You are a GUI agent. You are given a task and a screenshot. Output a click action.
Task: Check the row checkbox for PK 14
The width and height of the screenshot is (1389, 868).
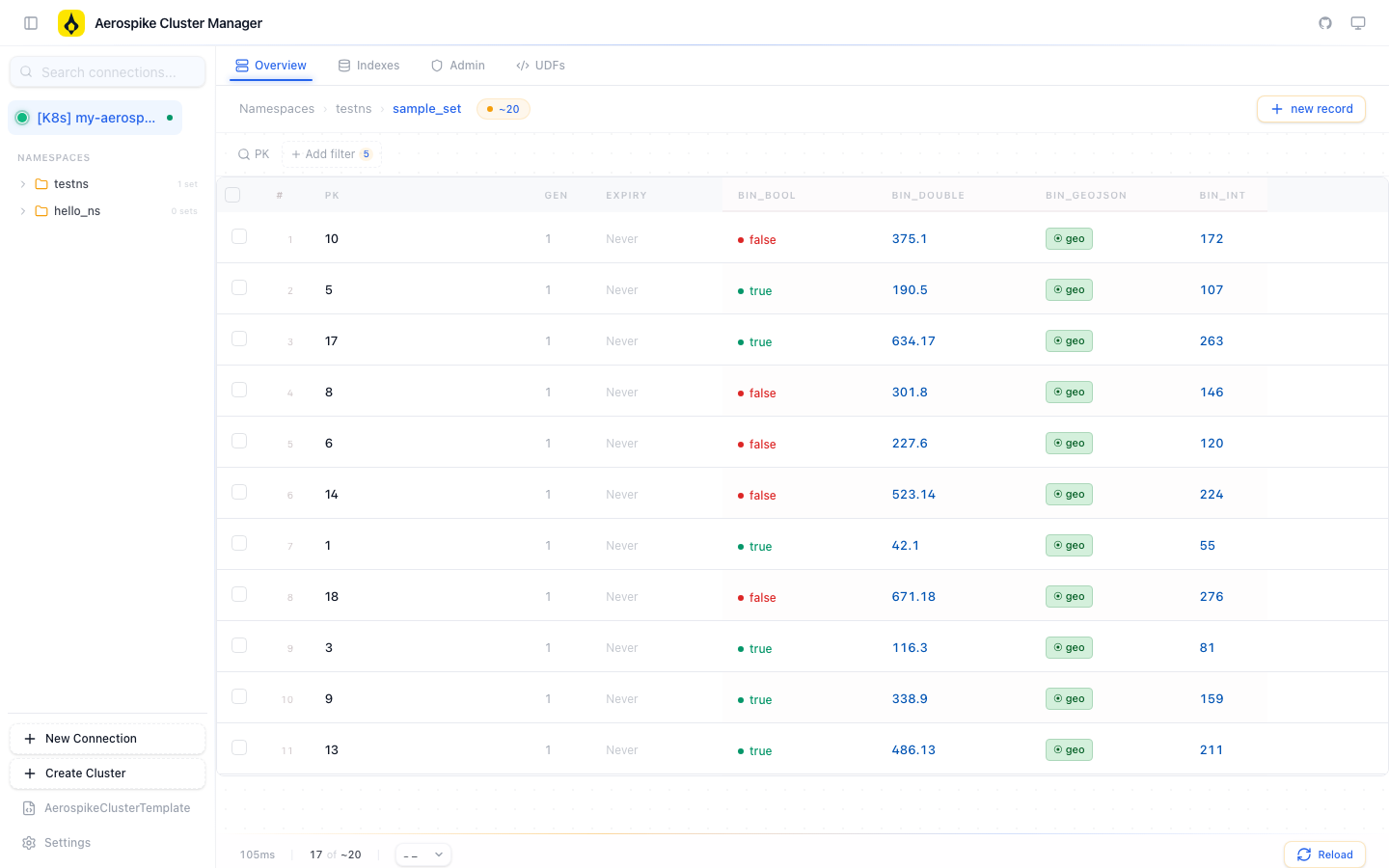click(x=239, y=492)
